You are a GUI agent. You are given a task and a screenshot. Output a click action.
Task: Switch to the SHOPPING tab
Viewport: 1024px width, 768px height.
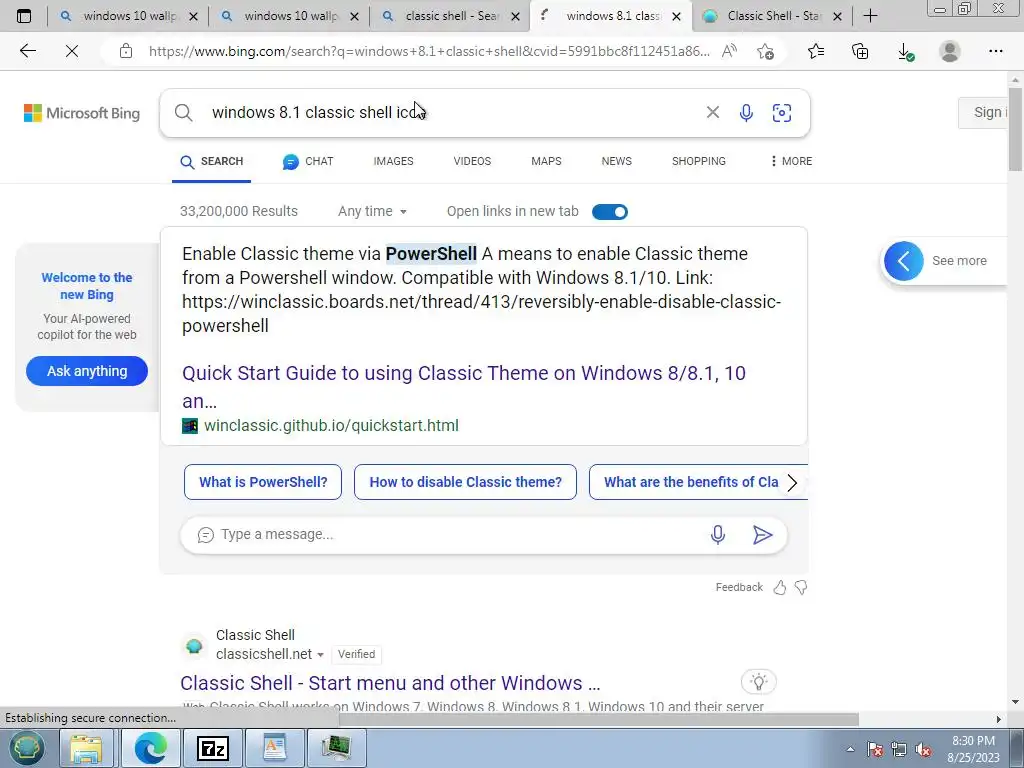pos(699,161)
